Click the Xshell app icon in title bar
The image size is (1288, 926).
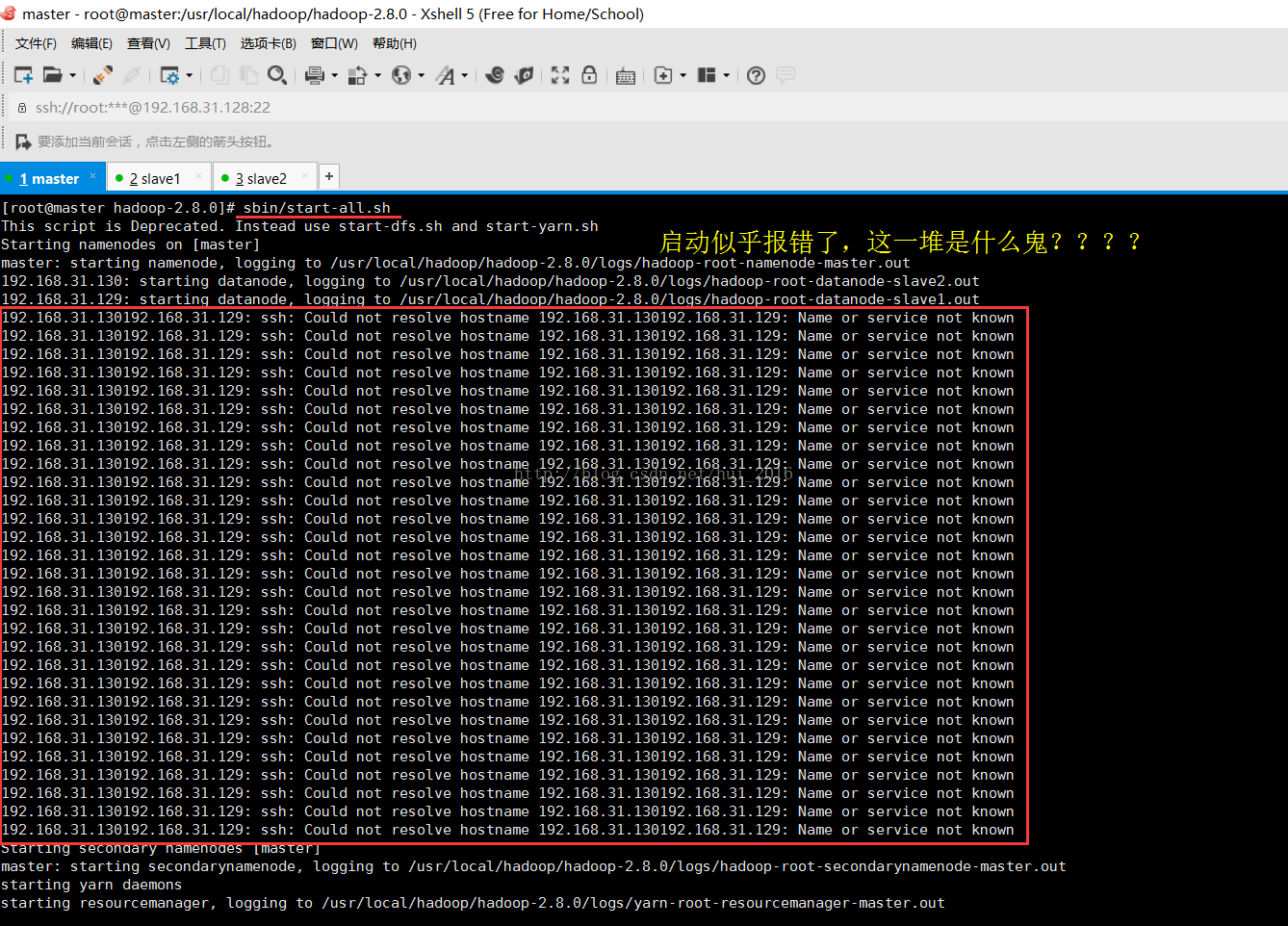point(9,13)
